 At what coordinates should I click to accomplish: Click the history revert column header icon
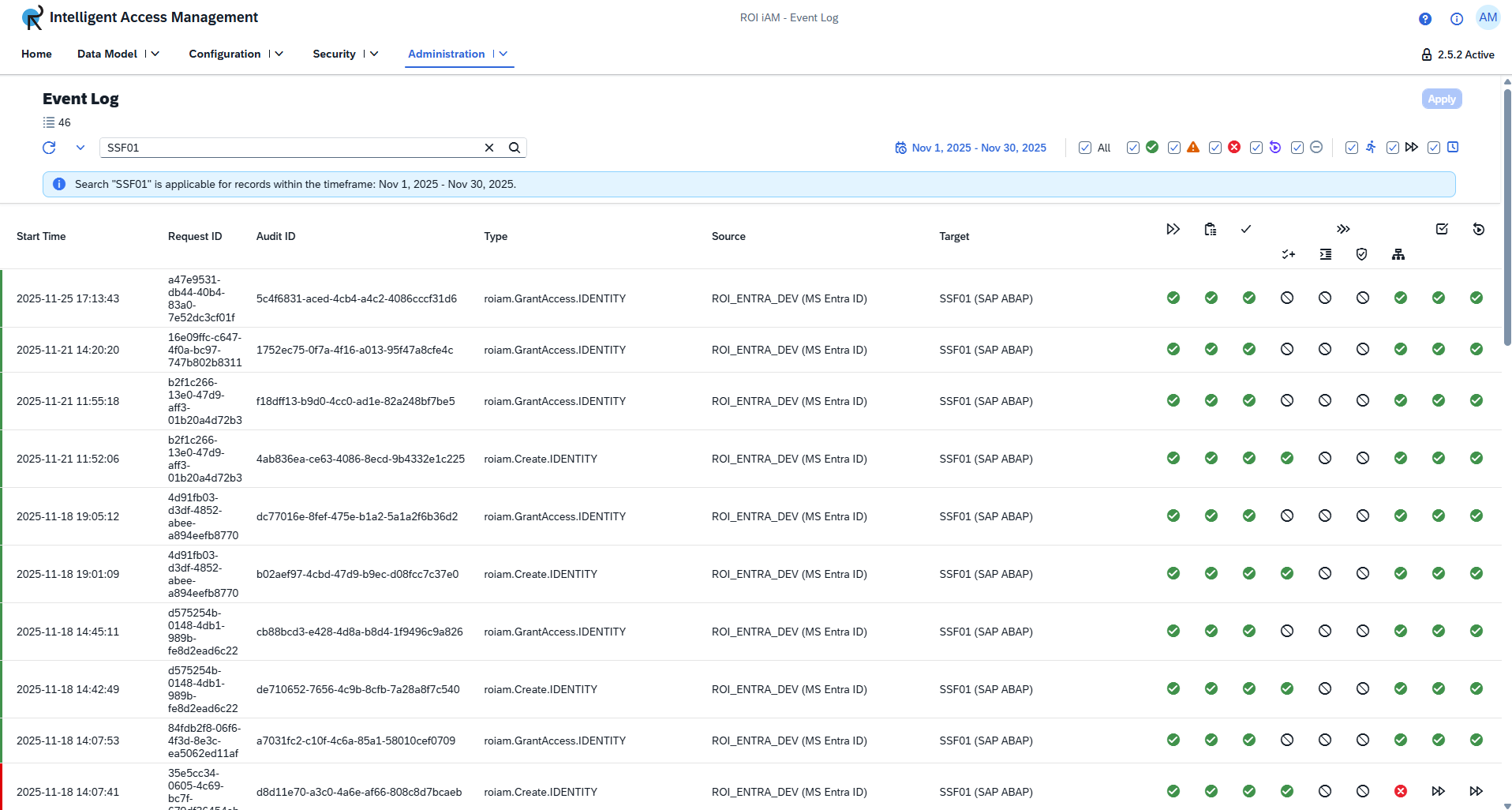coord(1479,229)
